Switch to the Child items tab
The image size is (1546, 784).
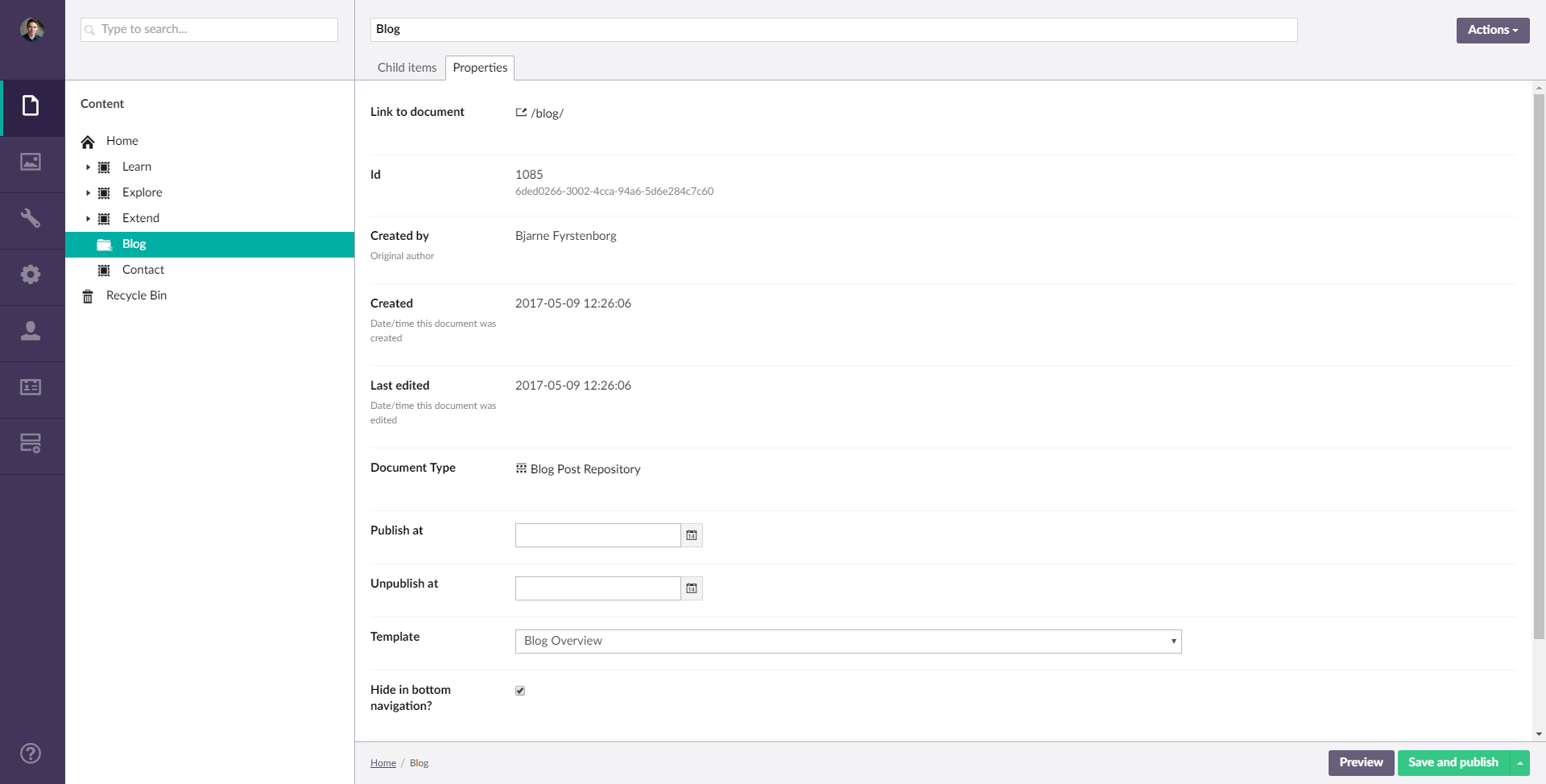(x=407, y=68)
